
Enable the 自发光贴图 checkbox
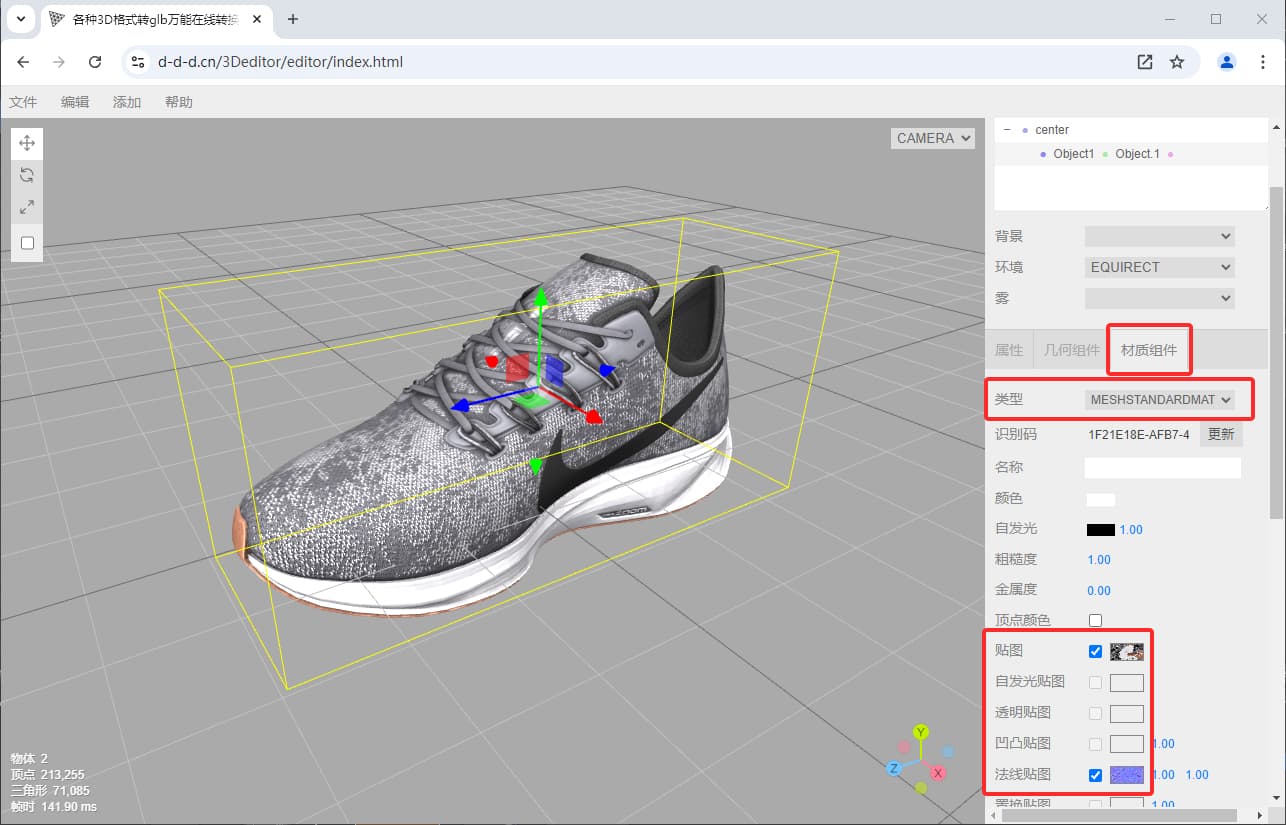click(x=1096, y=682)
